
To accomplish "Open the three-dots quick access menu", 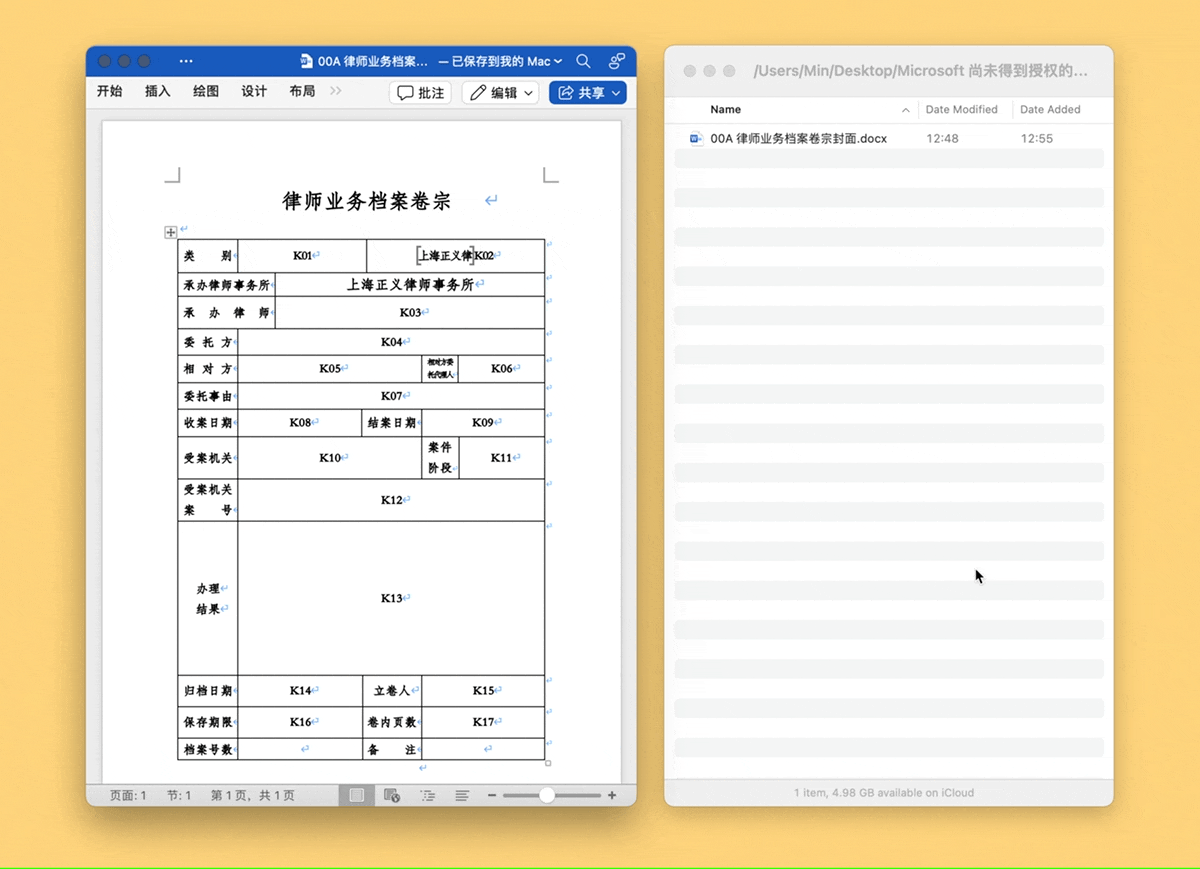I will pyautogui.click(x=186, y=61).
